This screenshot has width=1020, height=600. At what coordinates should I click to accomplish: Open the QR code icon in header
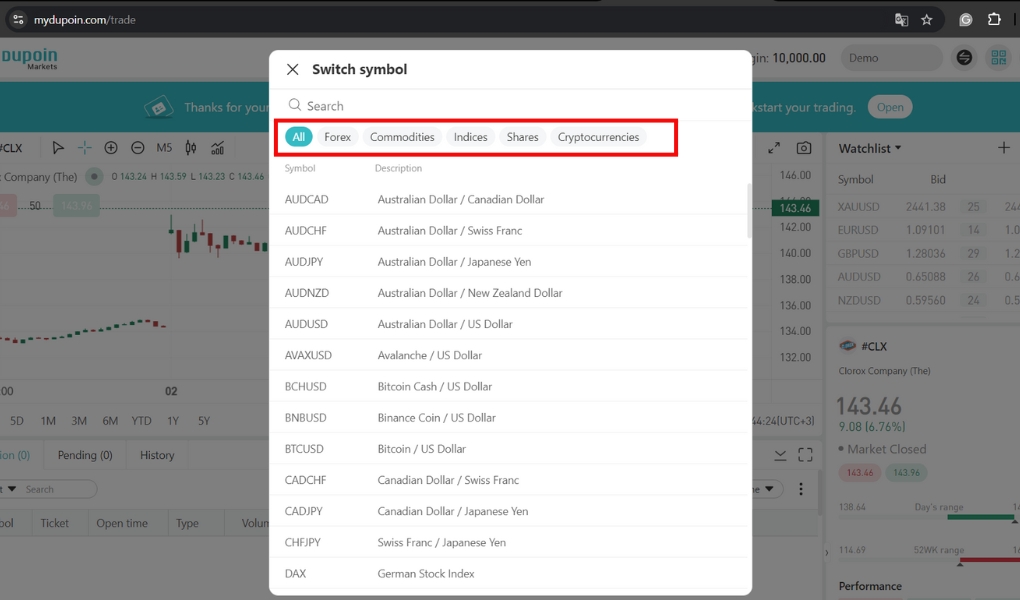point(998,58)
